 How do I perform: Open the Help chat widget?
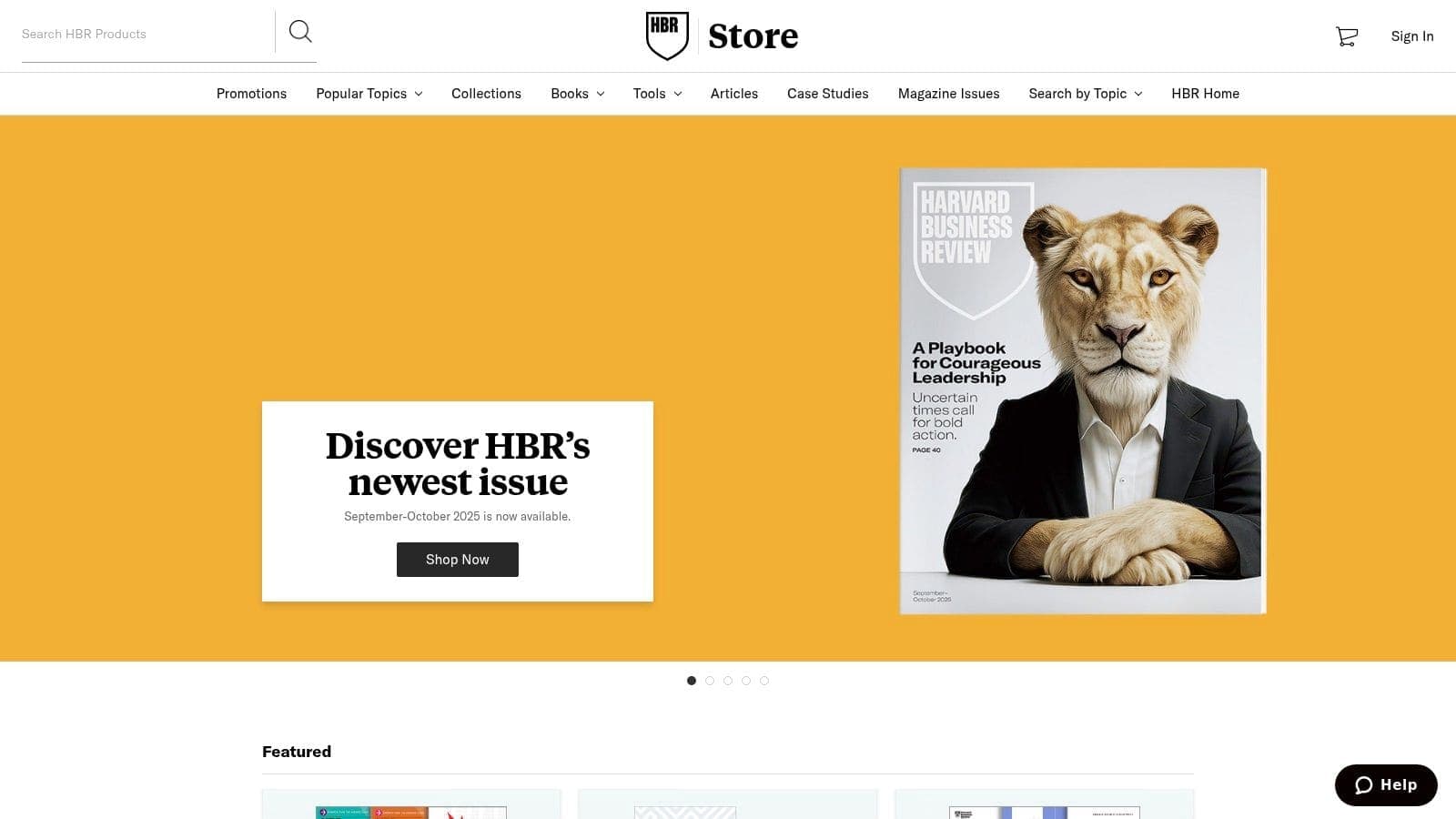(x=1385, y=784)
